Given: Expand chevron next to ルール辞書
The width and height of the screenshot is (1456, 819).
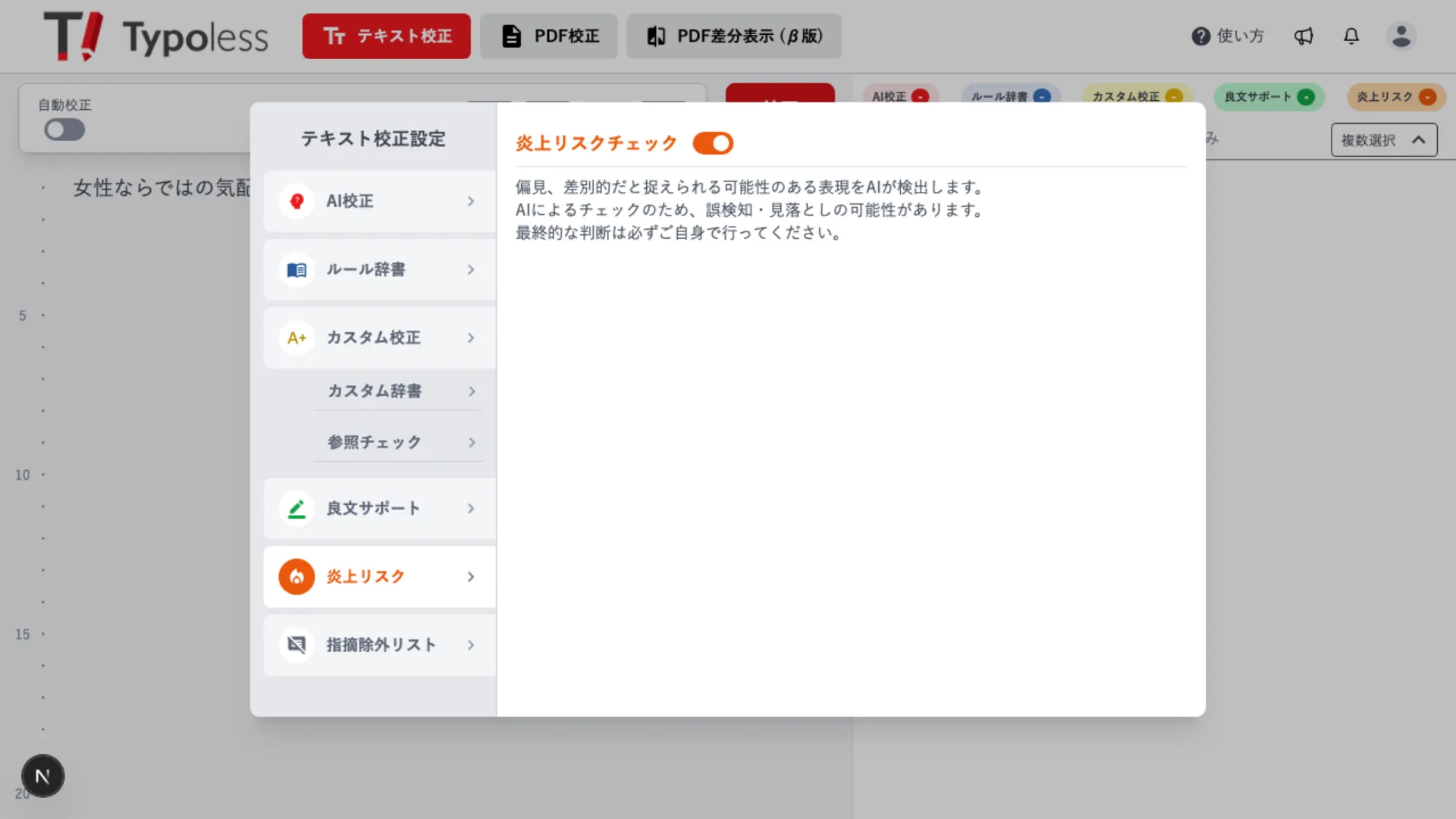Looking at the screenshot, I should point(471,269).
